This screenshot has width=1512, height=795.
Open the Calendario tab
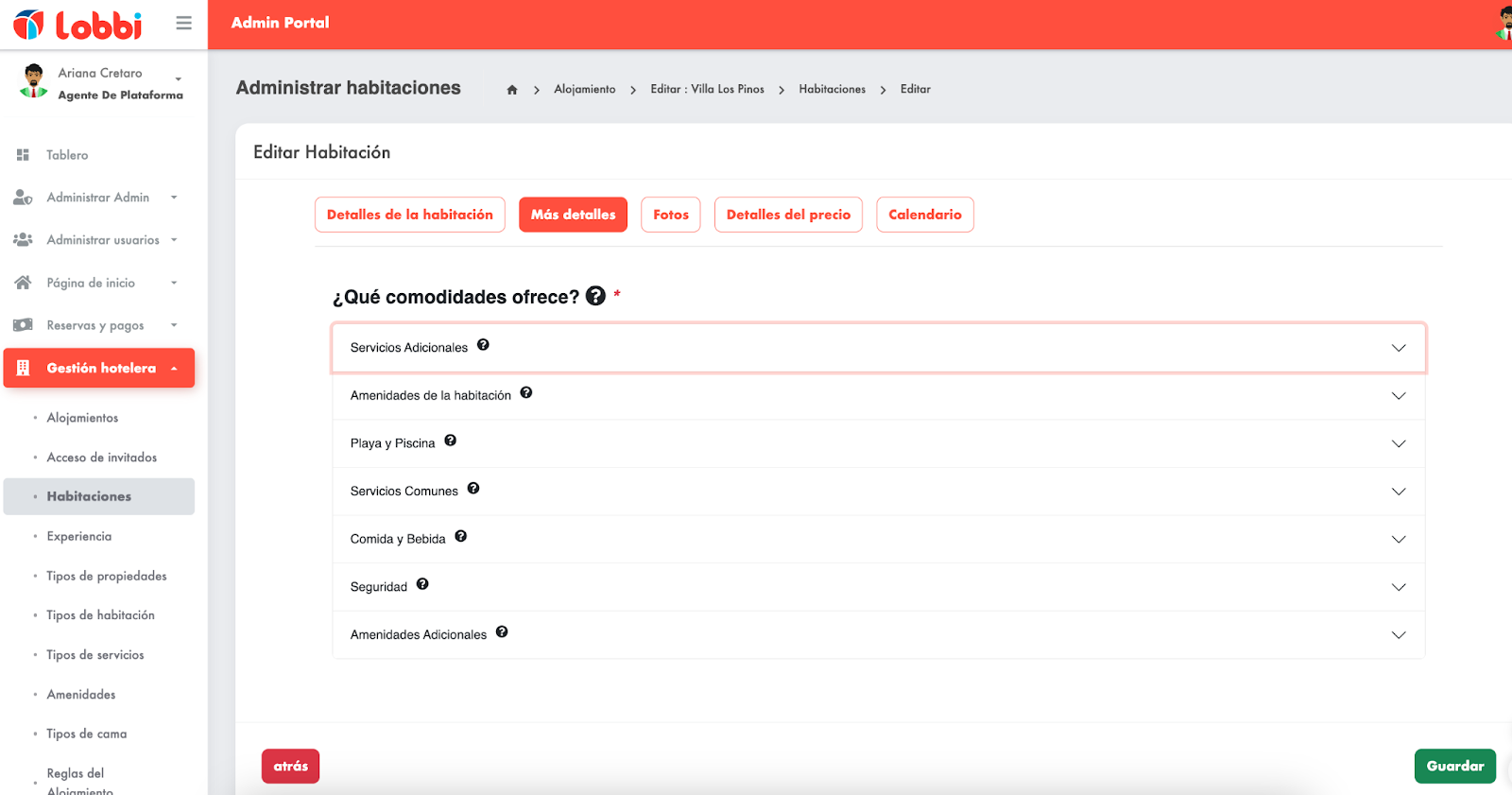pyautogui.click(x=925, y=215)
